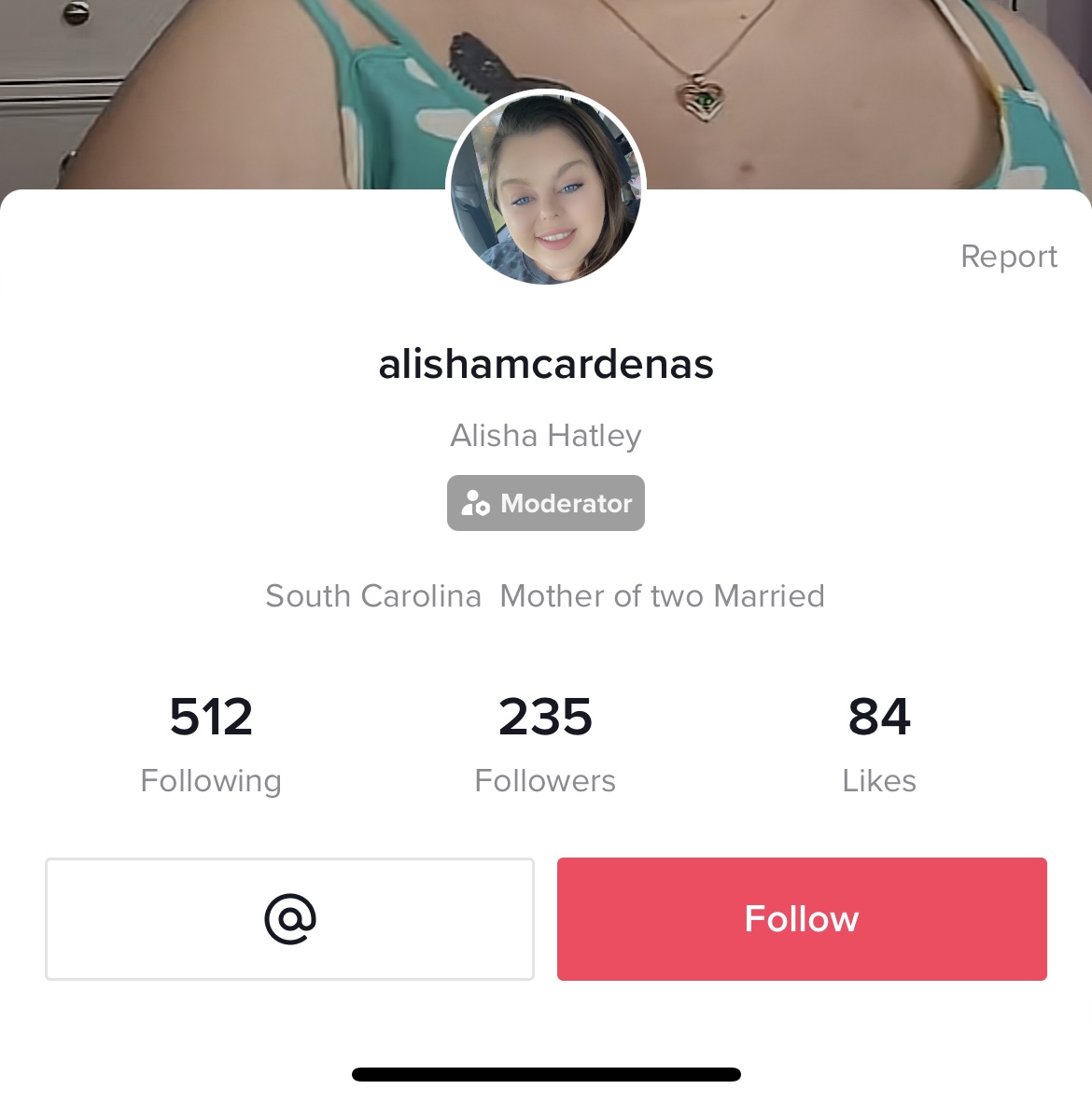Tap the home indicator bar at bottom
This screenshot has height=1103, width=1092.
click(x=546, y=1074)
